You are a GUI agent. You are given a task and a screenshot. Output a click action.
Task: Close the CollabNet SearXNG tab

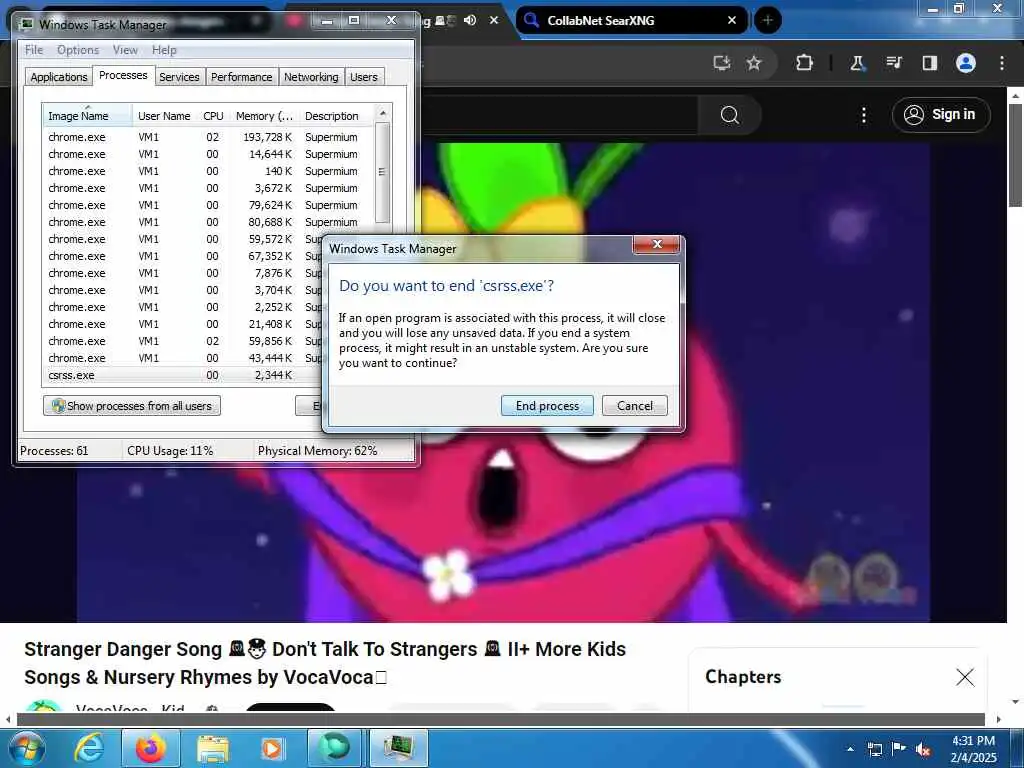tap(732, 20)
